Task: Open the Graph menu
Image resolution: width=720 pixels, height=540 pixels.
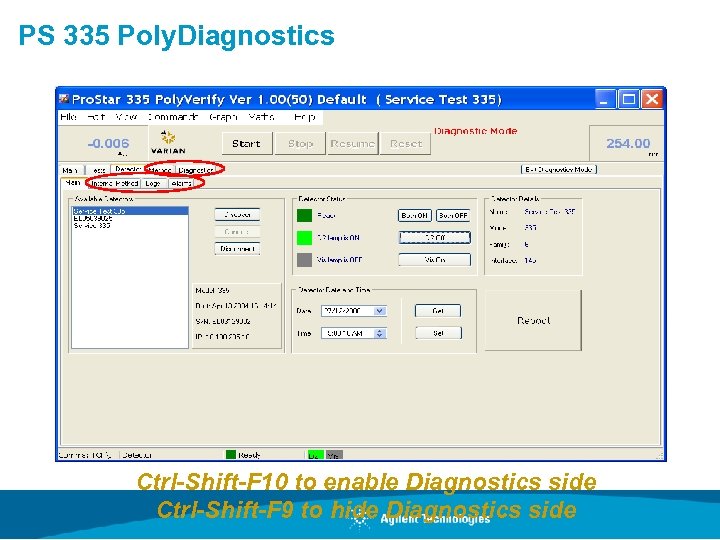Action: tap(223, 117)
